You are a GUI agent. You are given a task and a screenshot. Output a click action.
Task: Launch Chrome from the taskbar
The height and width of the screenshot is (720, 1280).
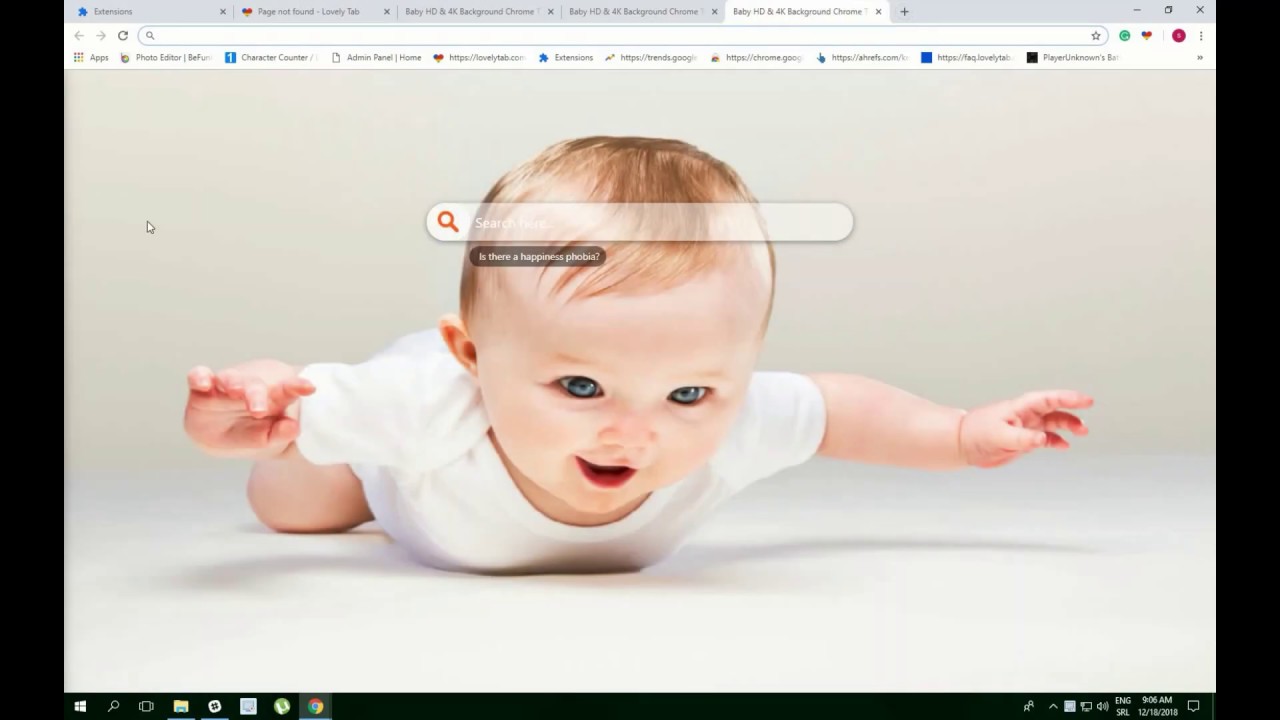(x=316, y=707)
